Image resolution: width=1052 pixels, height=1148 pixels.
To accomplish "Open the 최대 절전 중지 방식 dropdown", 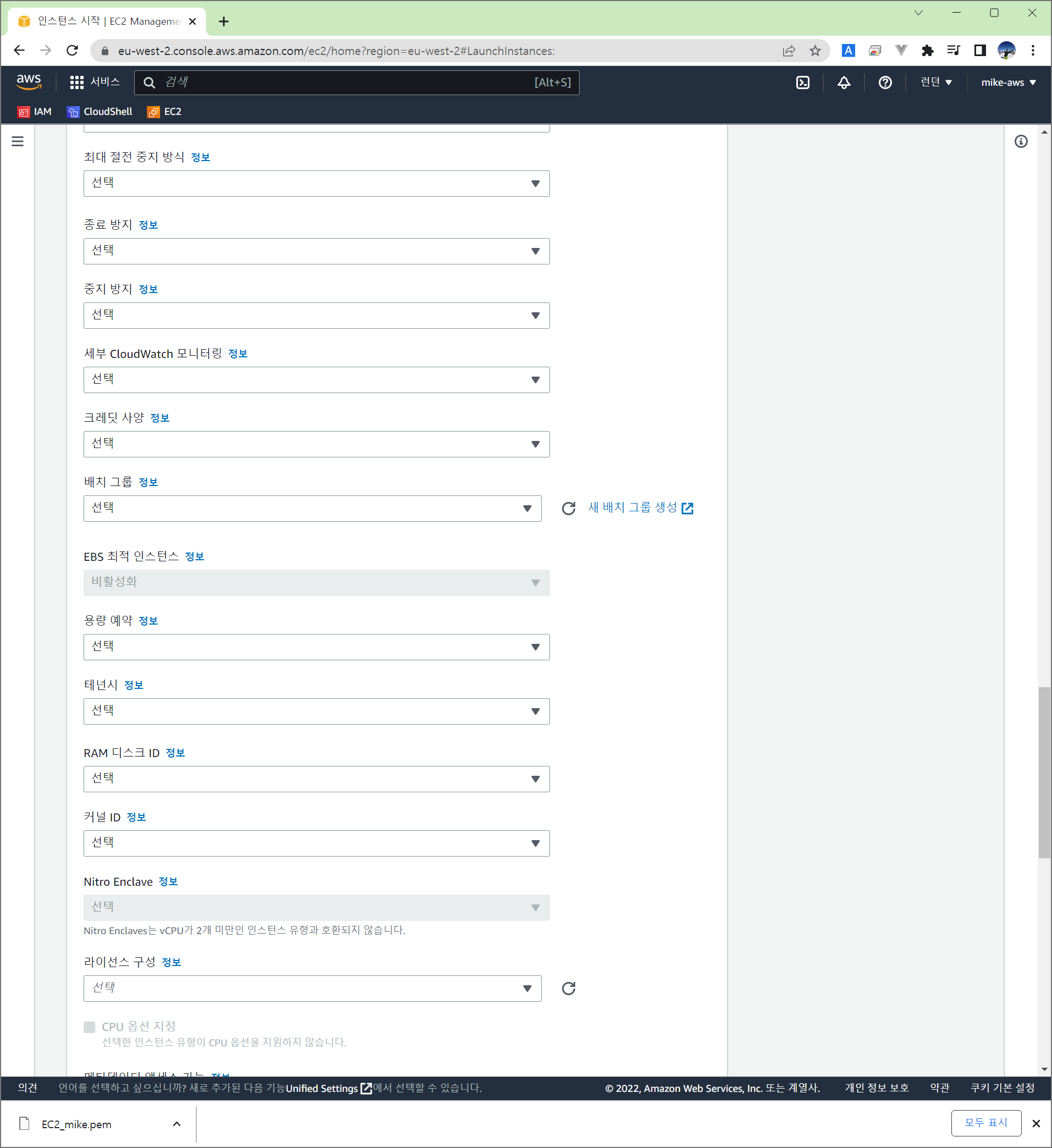I will pyautogui.click(x=316, y=184).
